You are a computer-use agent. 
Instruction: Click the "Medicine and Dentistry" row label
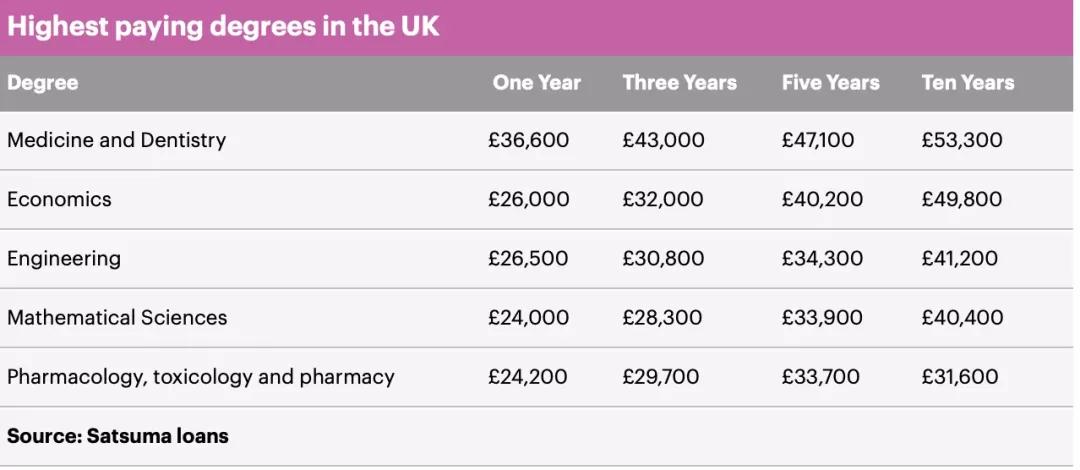(116, 140)
